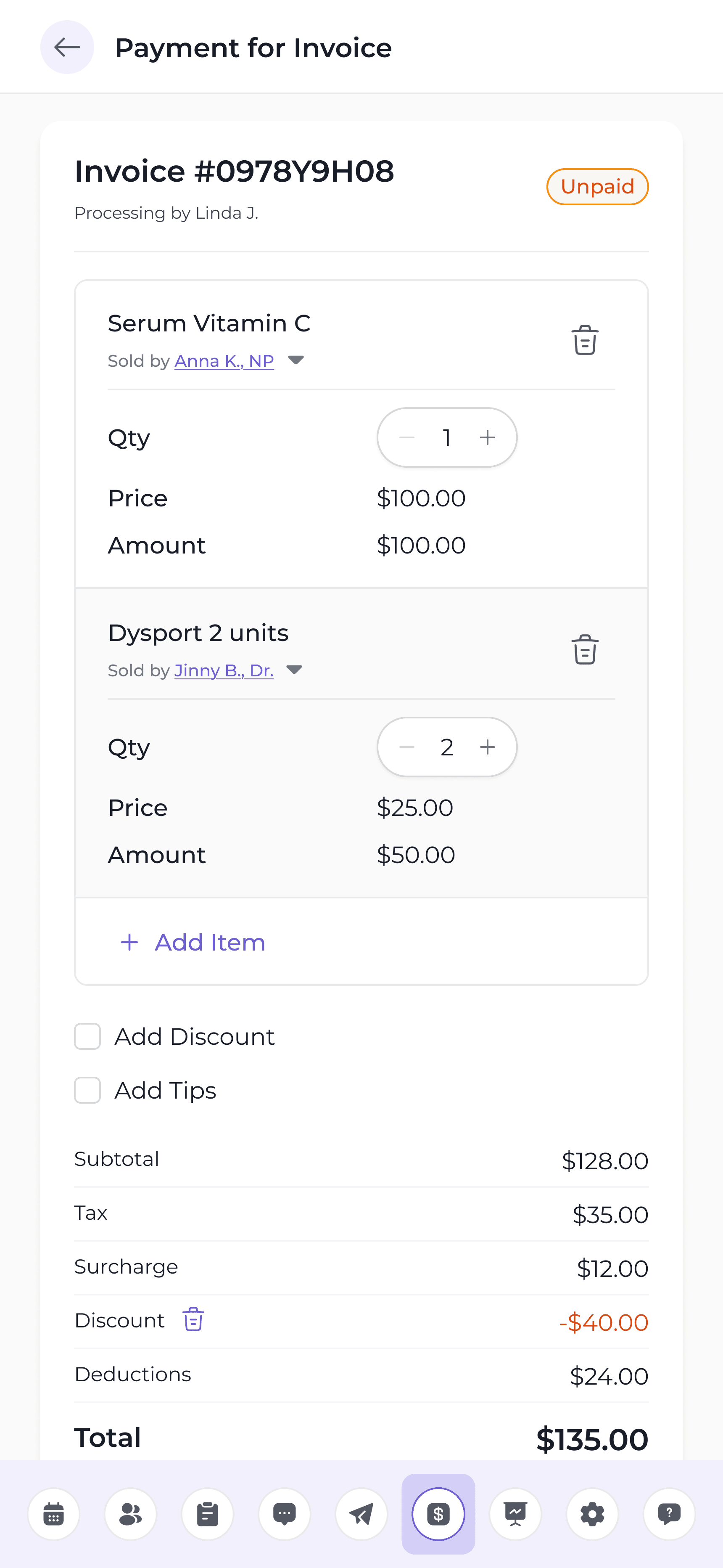The image size is (723, 1568).
Task: Increase Serum Vitamin C quantity with plus
Action: click(488, 437)
